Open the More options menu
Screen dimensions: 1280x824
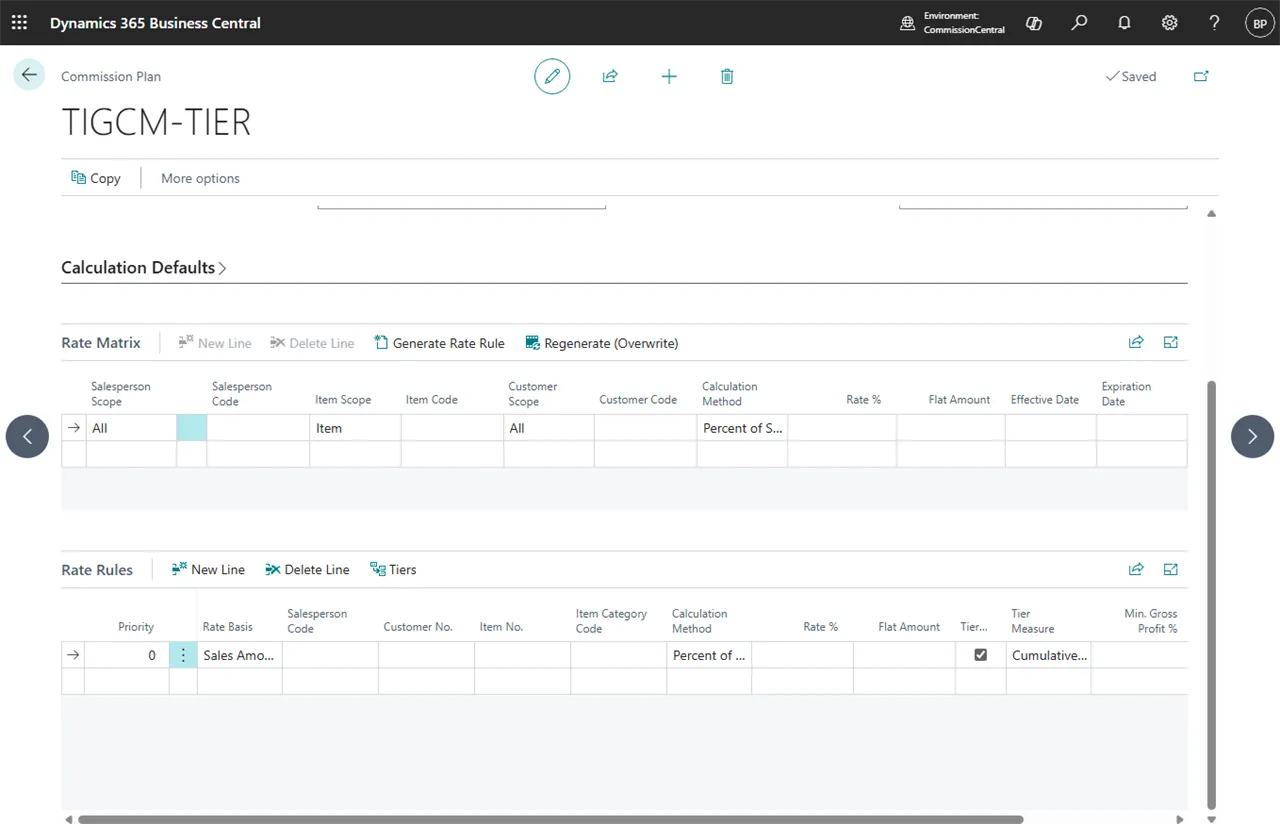200,178
